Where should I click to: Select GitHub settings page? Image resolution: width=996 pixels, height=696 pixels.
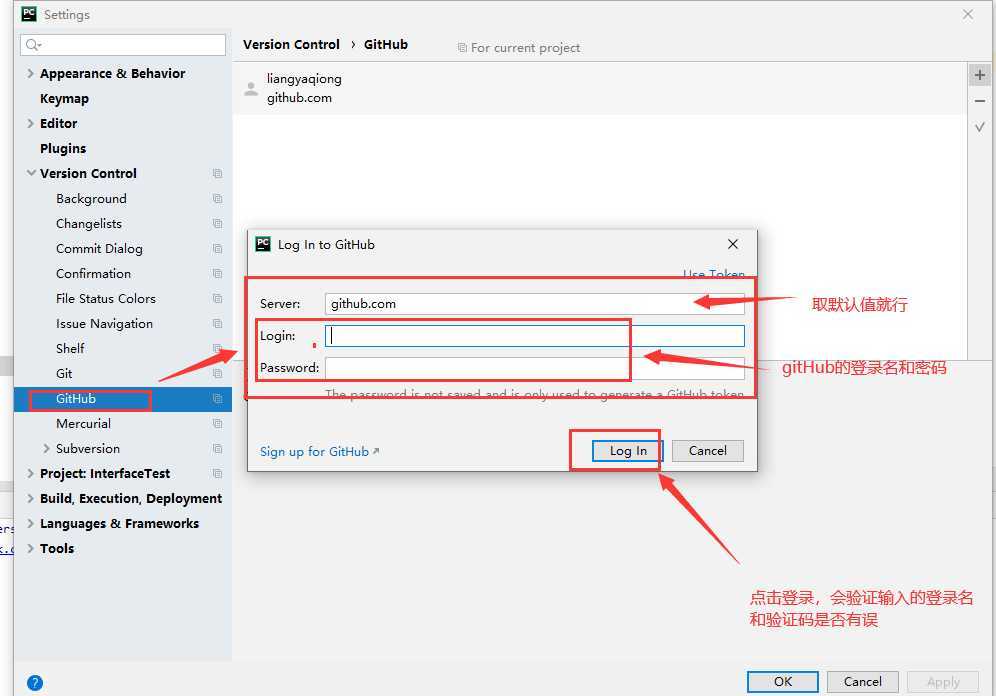coord(123,398)
